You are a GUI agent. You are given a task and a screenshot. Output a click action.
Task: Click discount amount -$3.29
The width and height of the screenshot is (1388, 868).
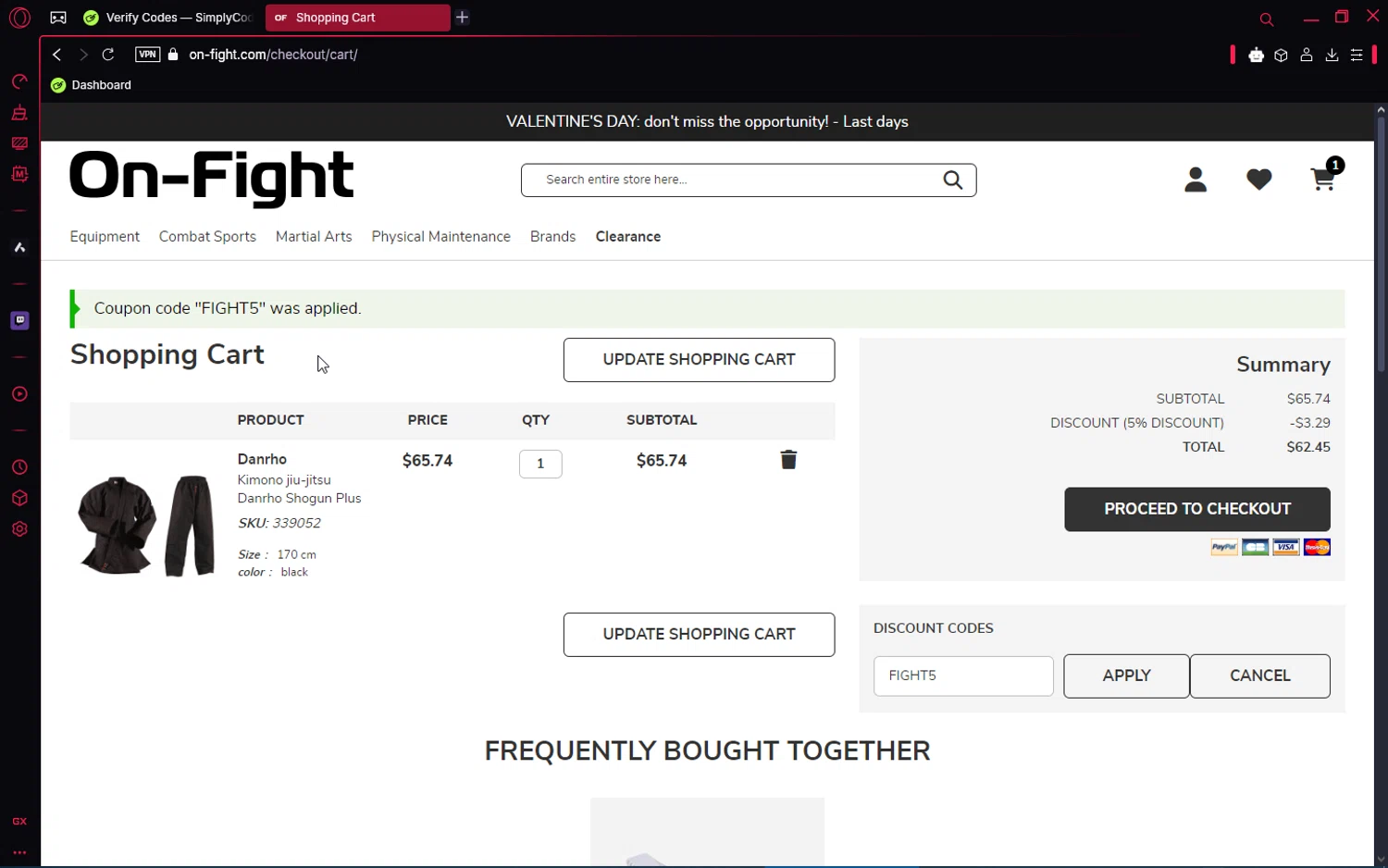1310,423
